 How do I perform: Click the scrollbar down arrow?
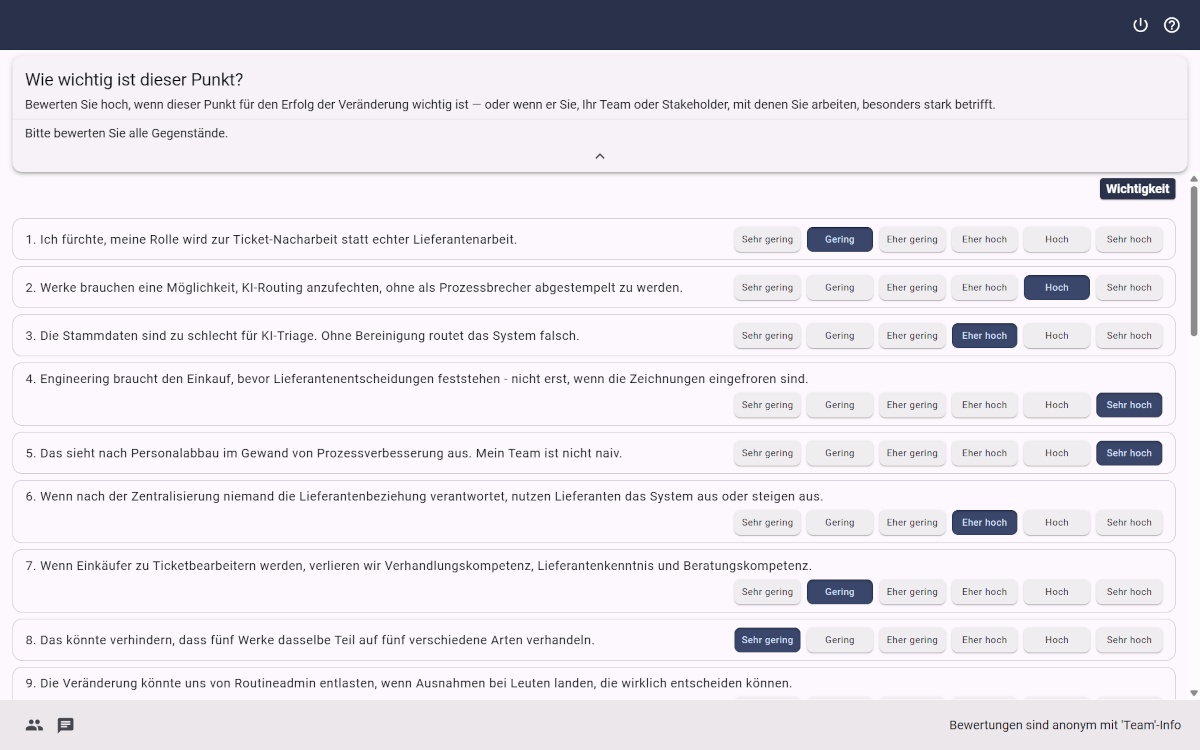(1193, 693)
